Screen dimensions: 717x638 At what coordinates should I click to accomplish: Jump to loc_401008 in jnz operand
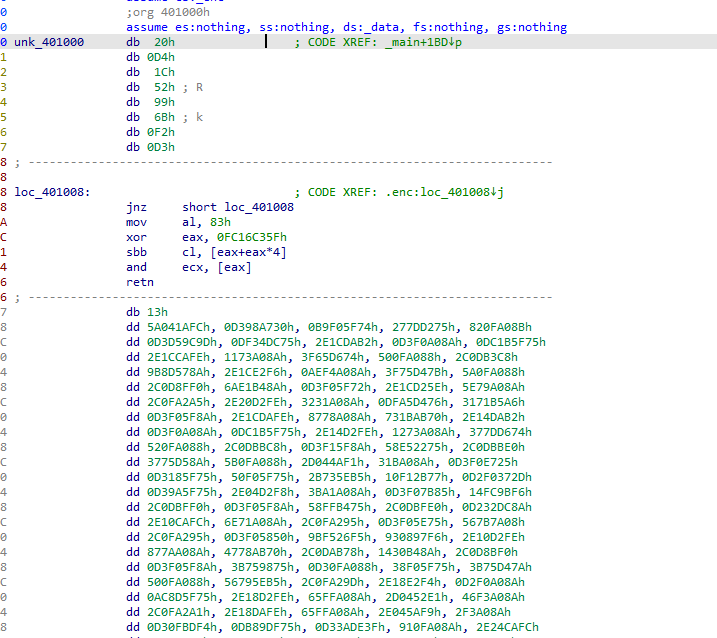point(259,207)
